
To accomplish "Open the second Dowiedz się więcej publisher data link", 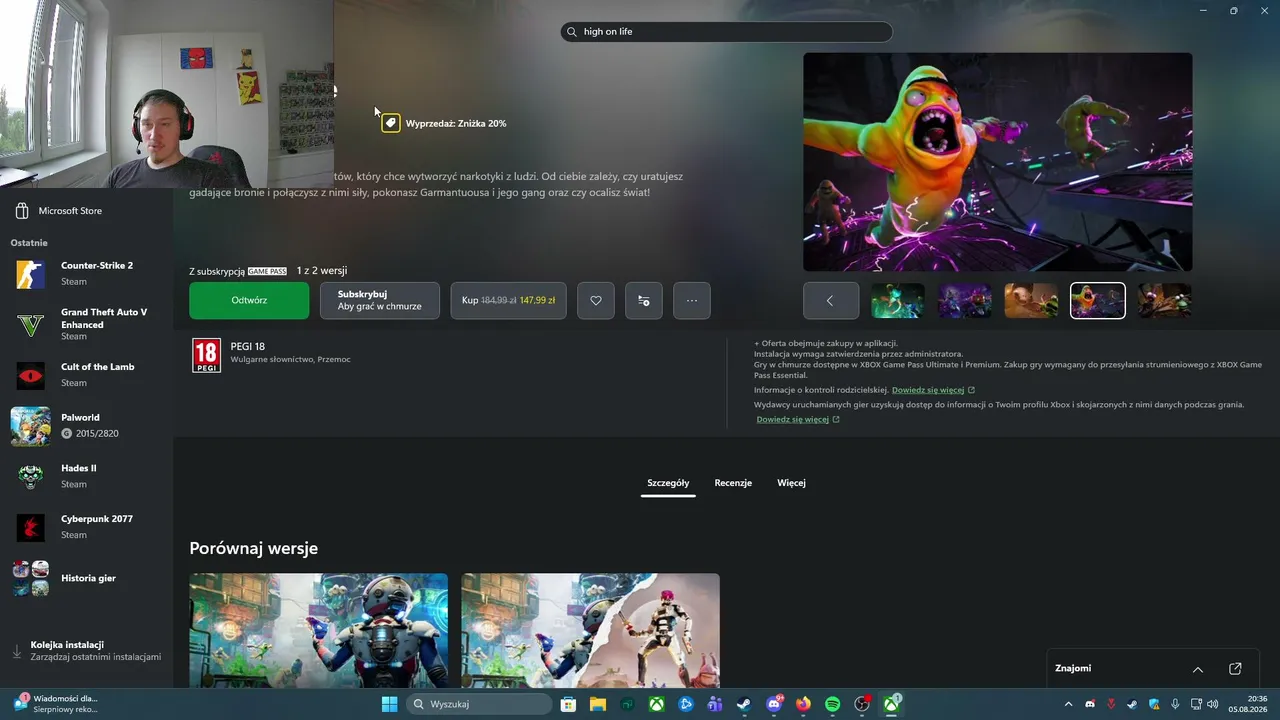I will coord(793,420).
